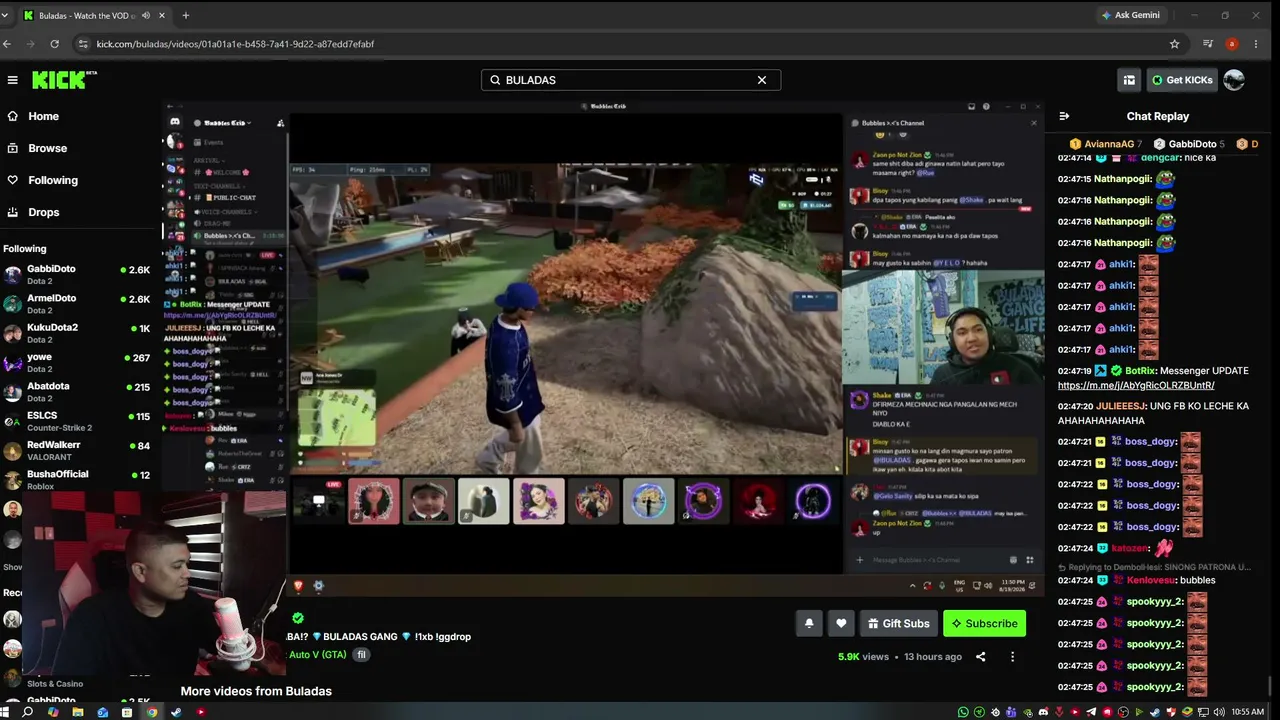Click Kenlovesu username in chat replay
1280x720 pixels.
(1150, 580)
